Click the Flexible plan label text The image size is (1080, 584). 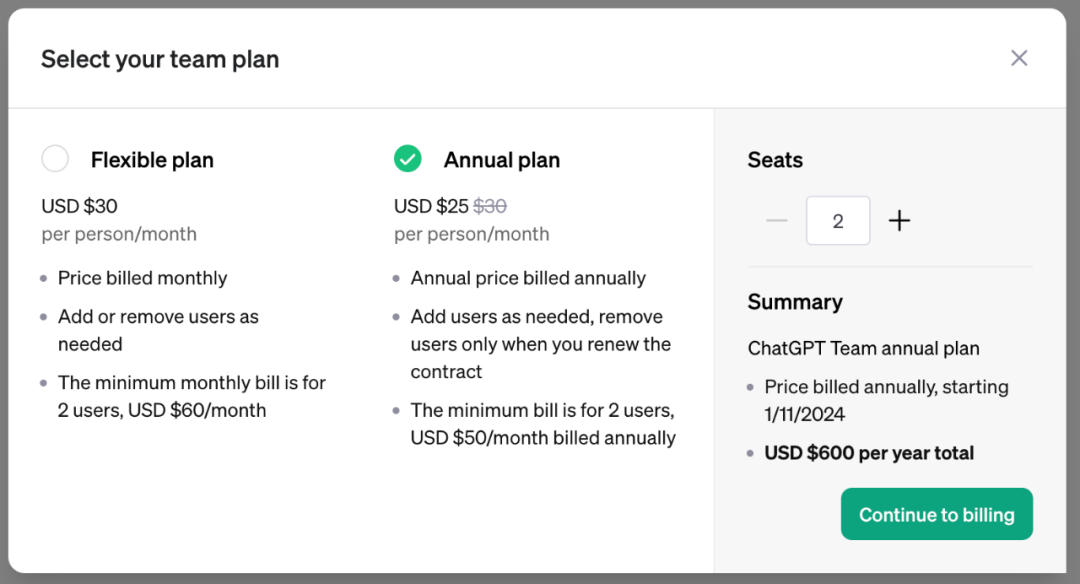[x=152, y=160]
